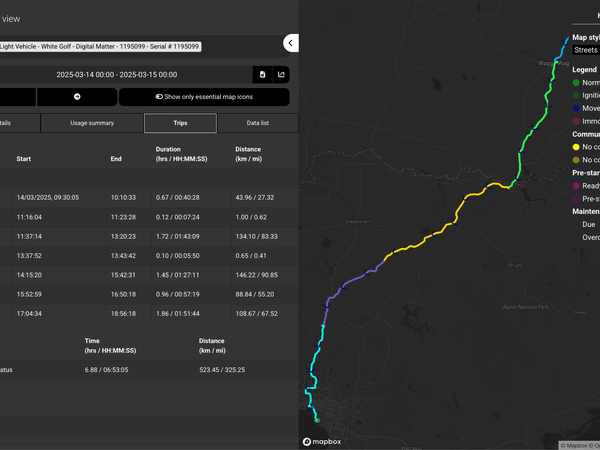
Task: Click the magenta Ready pre-start legend swatch
Action: click(x=576, y=186)
